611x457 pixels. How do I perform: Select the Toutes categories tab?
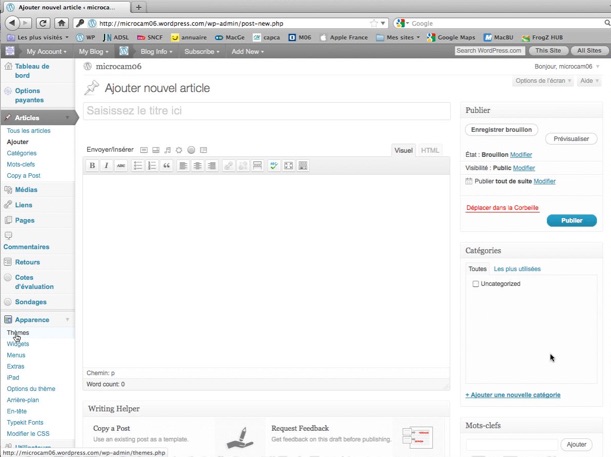click(477, 269)
